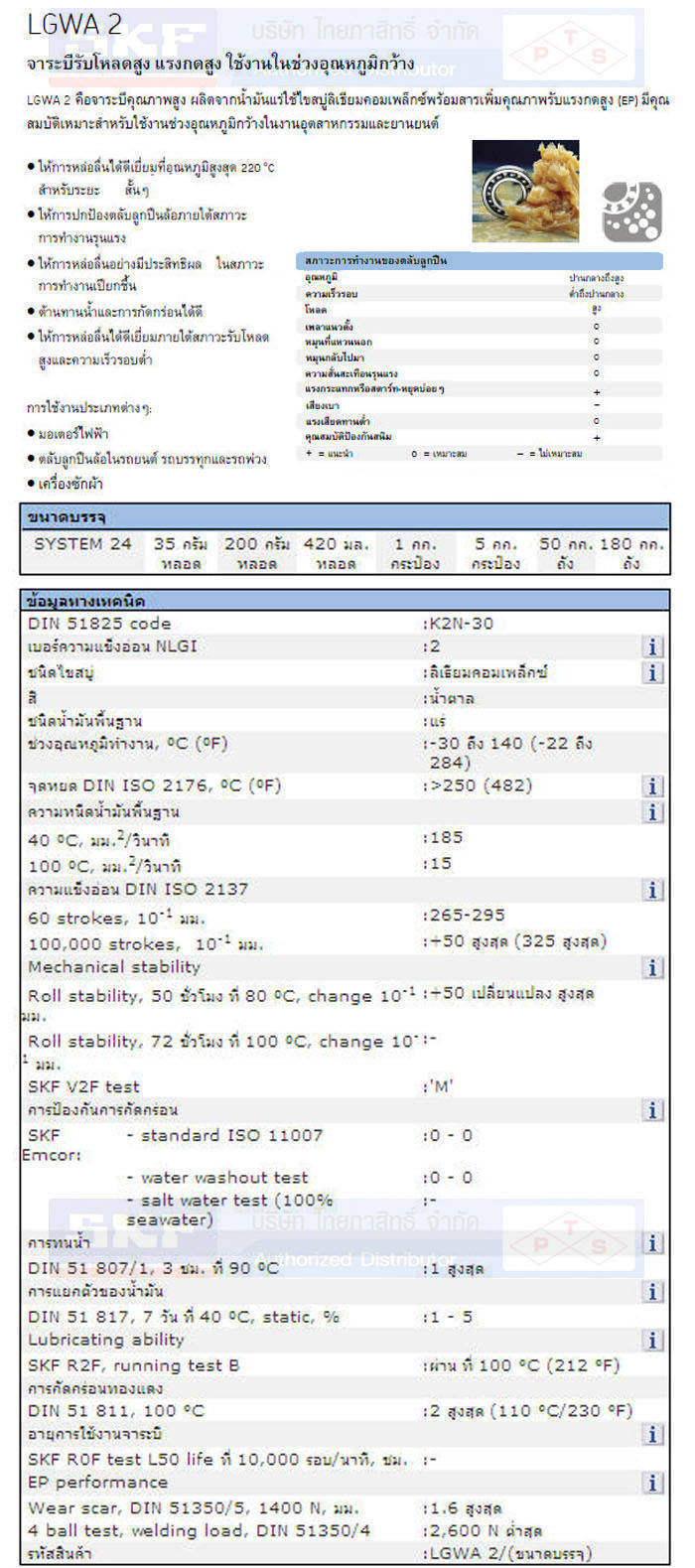Click the Wear scar, DIN 51350/5 label
Screen dimensions: 695x1568
(194, 1507)
